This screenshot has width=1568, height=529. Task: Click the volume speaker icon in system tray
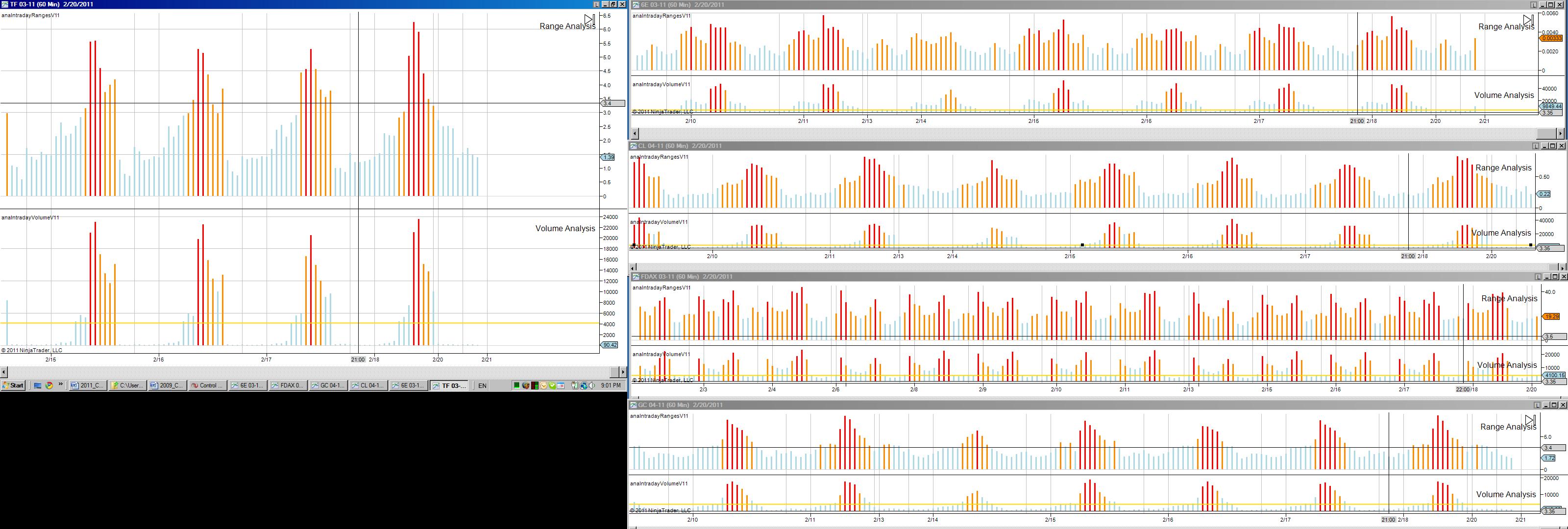tap(591, 385)
